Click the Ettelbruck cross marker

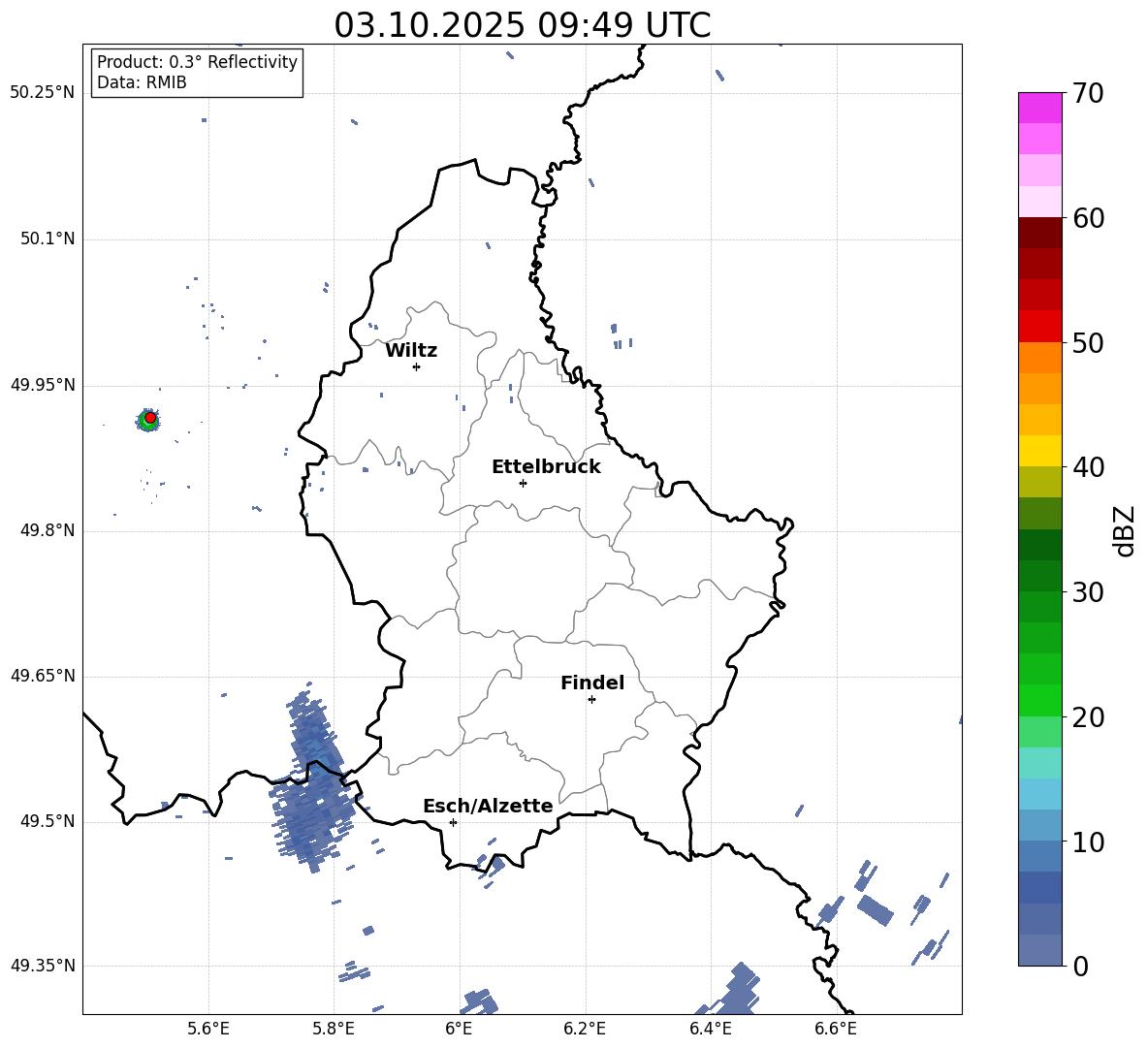tap(523, 483)
